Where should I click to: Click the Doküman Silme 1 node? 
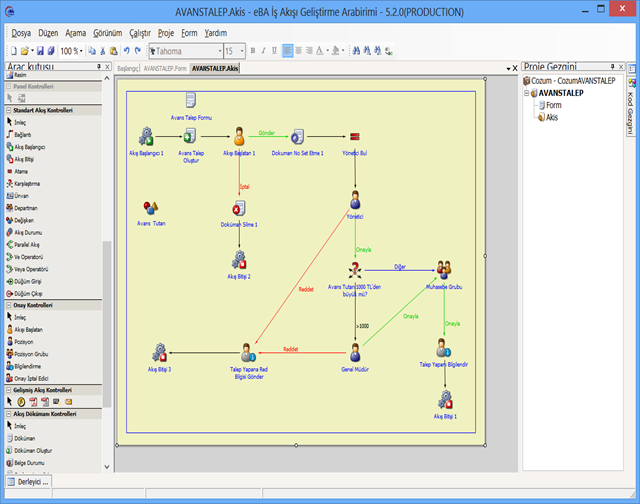tap(239, 208)
